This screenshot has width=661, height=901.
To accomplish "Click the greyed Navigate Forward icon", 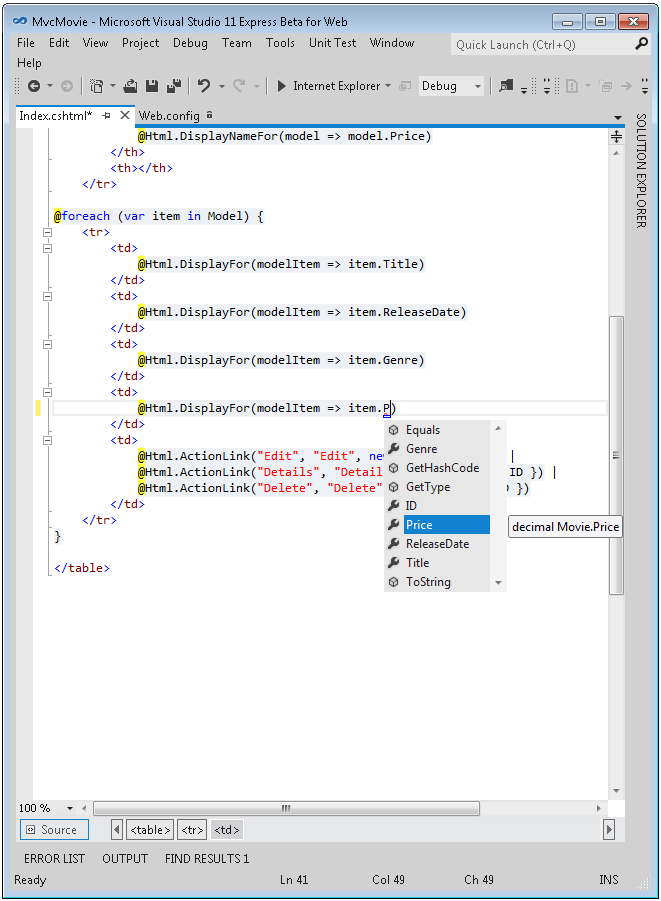I will click(x=67, y=86).
